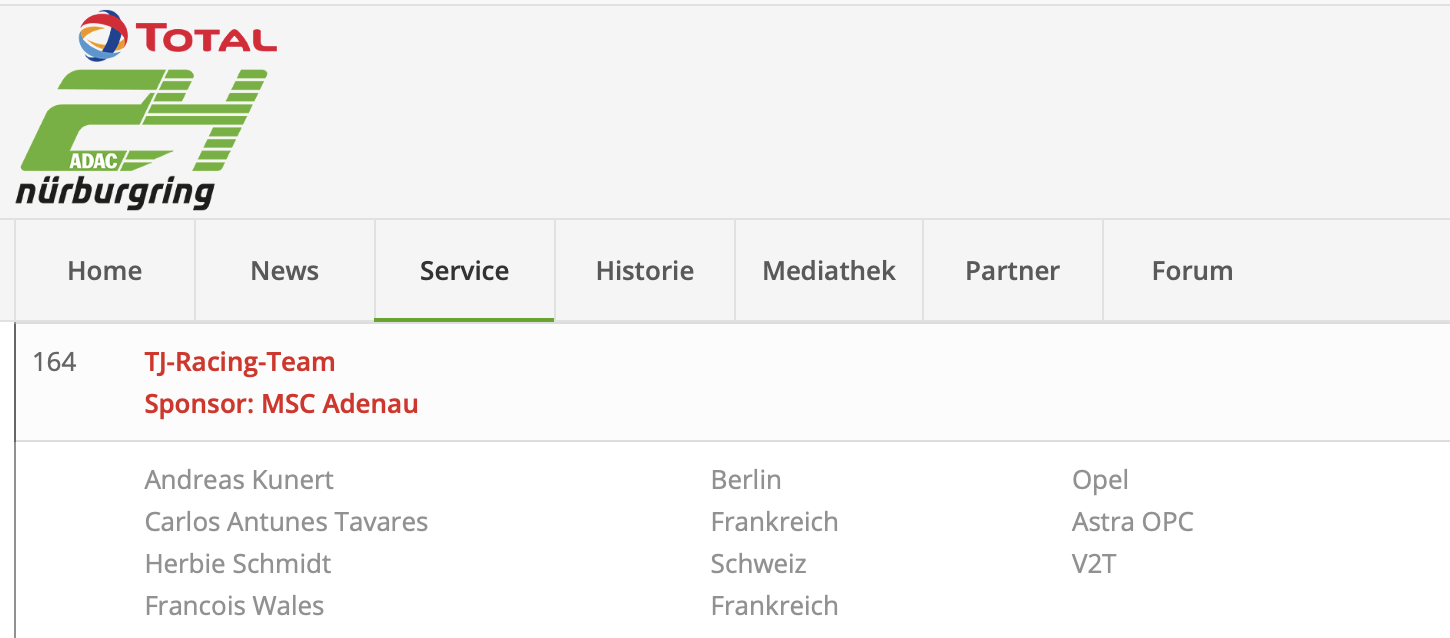Navigate to the Mediathek page
The image size is (1450, 638).
[829, 271]
